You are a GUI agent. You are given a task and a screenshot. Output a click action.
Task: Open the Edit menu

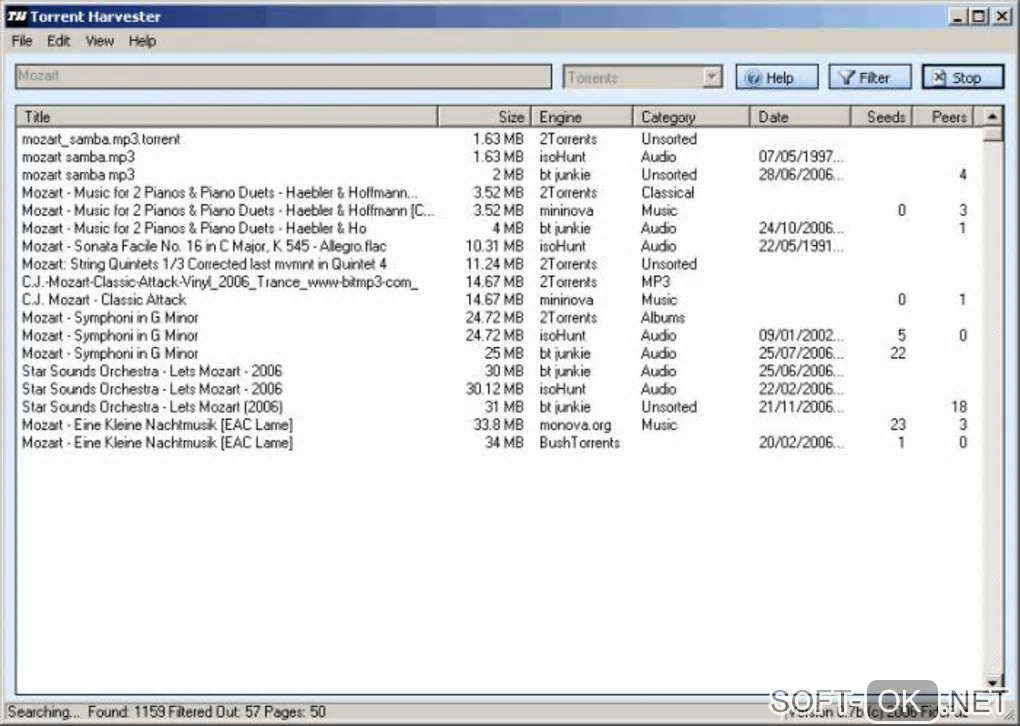pos(58,41)
